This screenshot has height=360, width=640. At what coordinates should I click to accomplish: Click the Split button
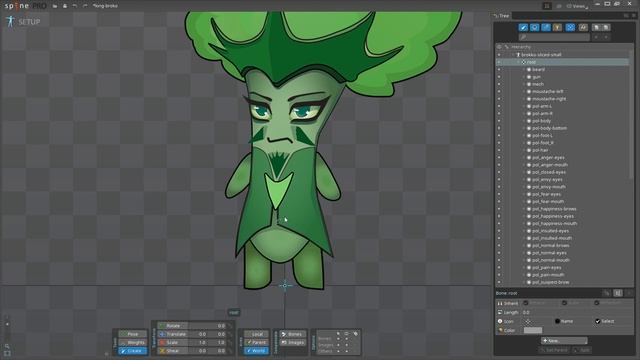[x=581, y=350]
